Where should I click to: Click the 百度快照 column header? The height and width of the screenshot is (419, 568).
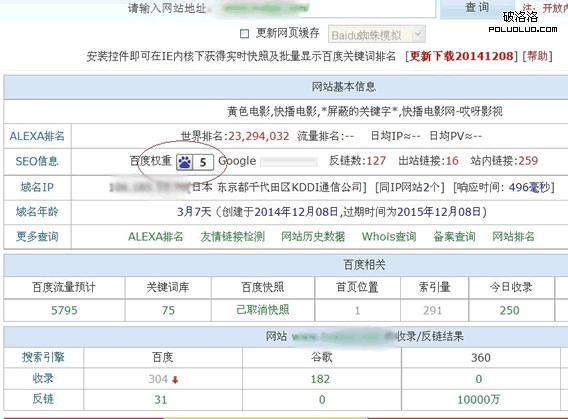pyautogui.click(x=263, y=287)
